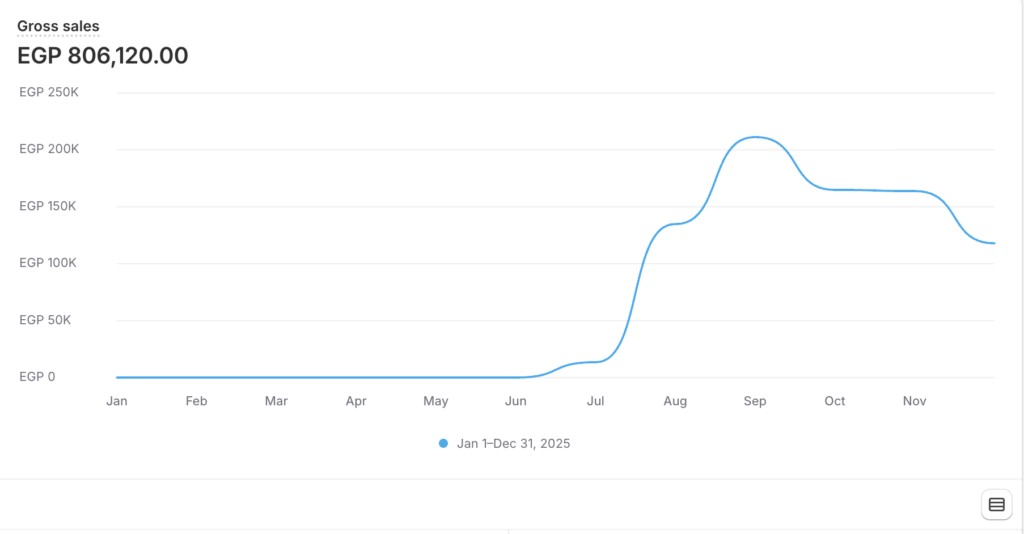
Task: Select the EGP 100K axis label
Action: coord(49,263)
